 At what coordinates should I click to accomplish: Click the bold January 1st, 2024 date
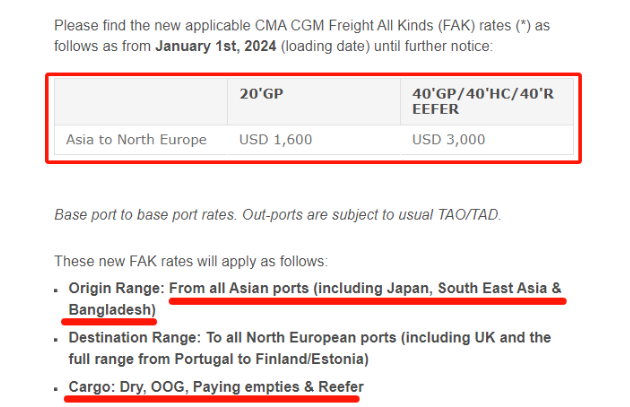216,46
